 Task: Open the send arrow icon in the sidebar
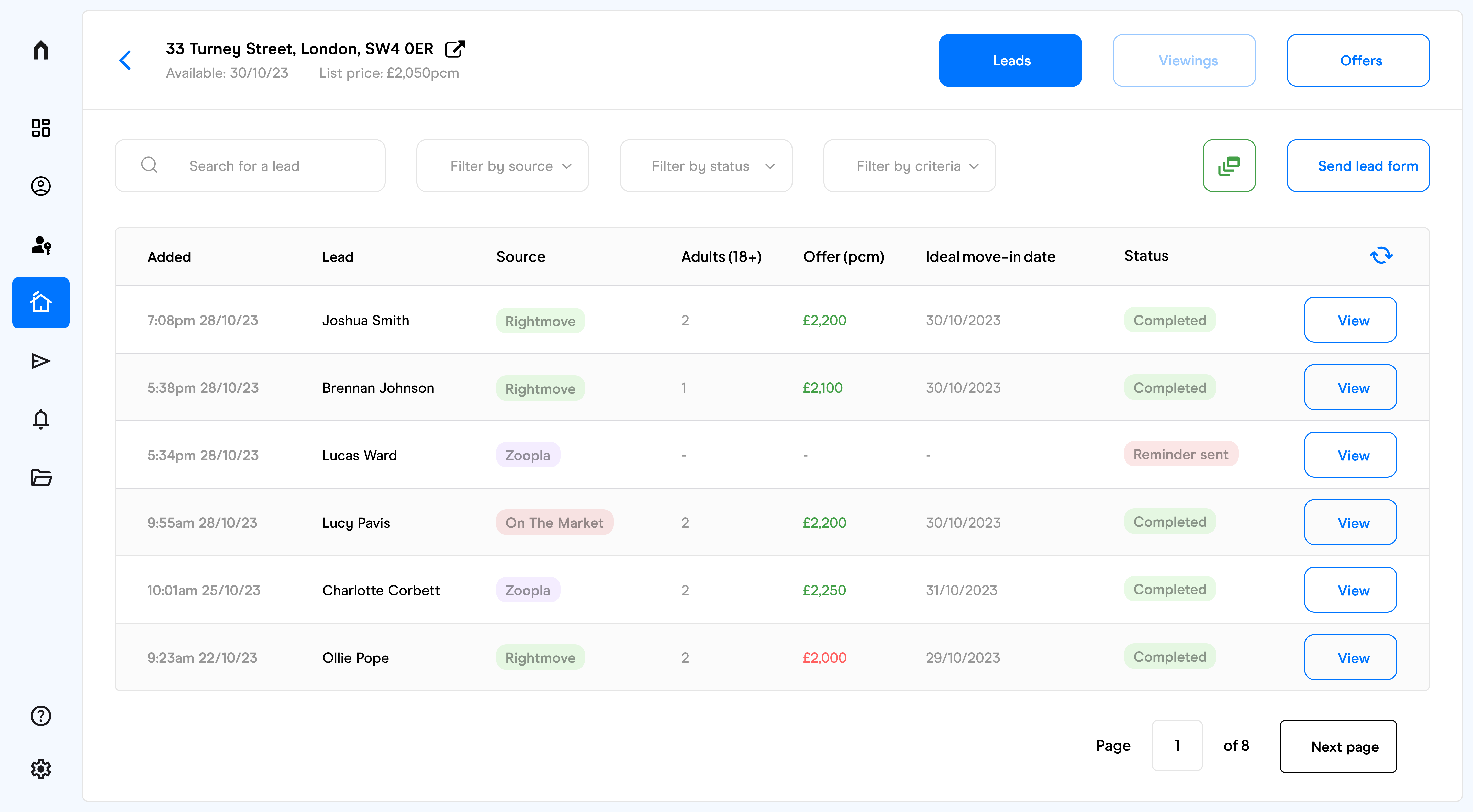coord(41,361)
